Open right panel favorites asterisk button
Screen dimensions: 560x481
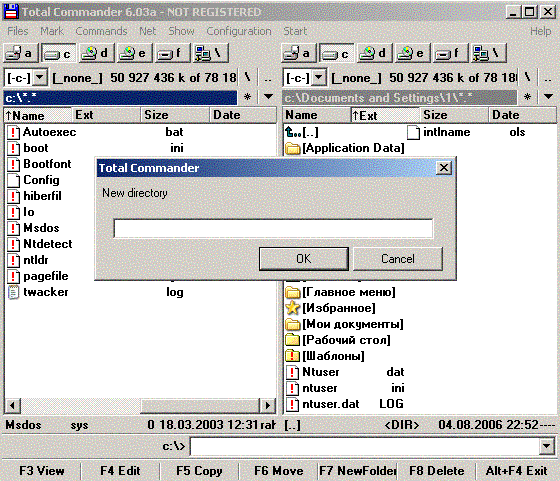coord(528,97)
